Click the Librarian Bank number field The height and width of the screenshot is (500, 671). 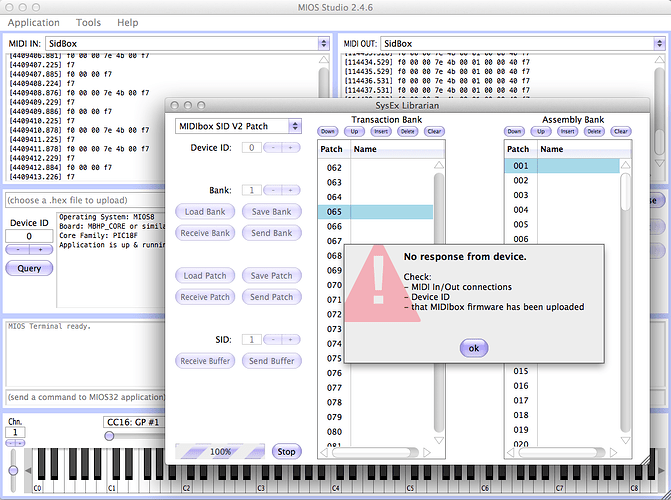[252, 190]
